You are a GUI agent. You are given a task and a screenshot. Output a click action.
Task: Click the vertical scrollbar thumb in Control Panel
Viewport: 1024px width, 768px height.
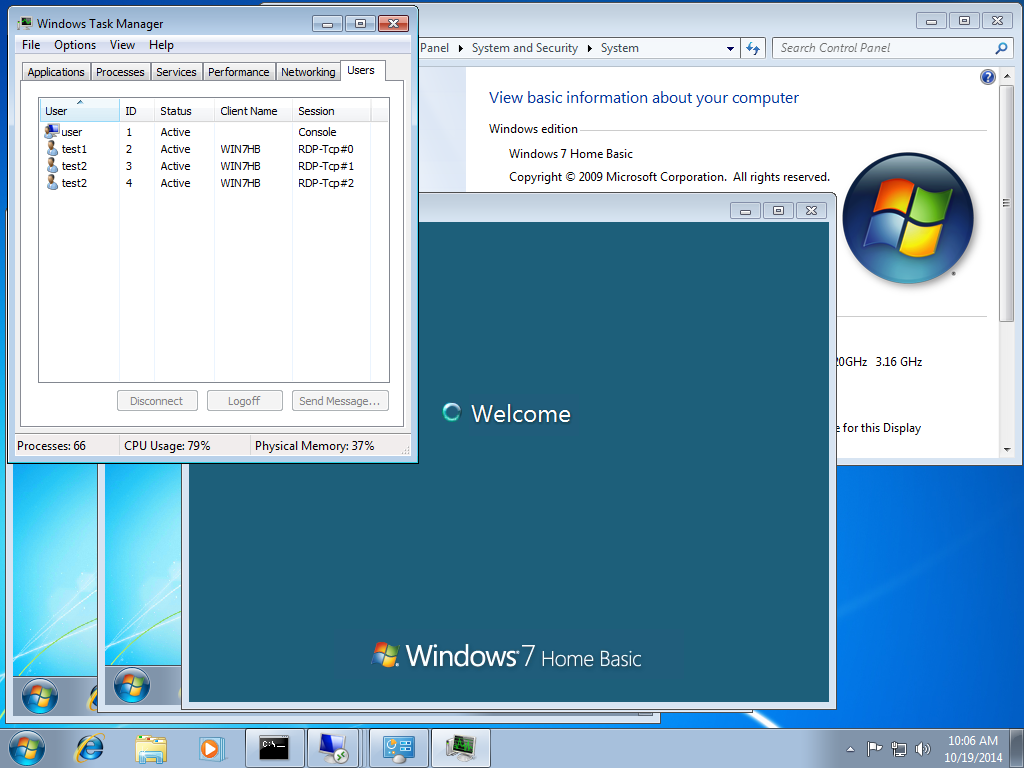[1006, 202]
